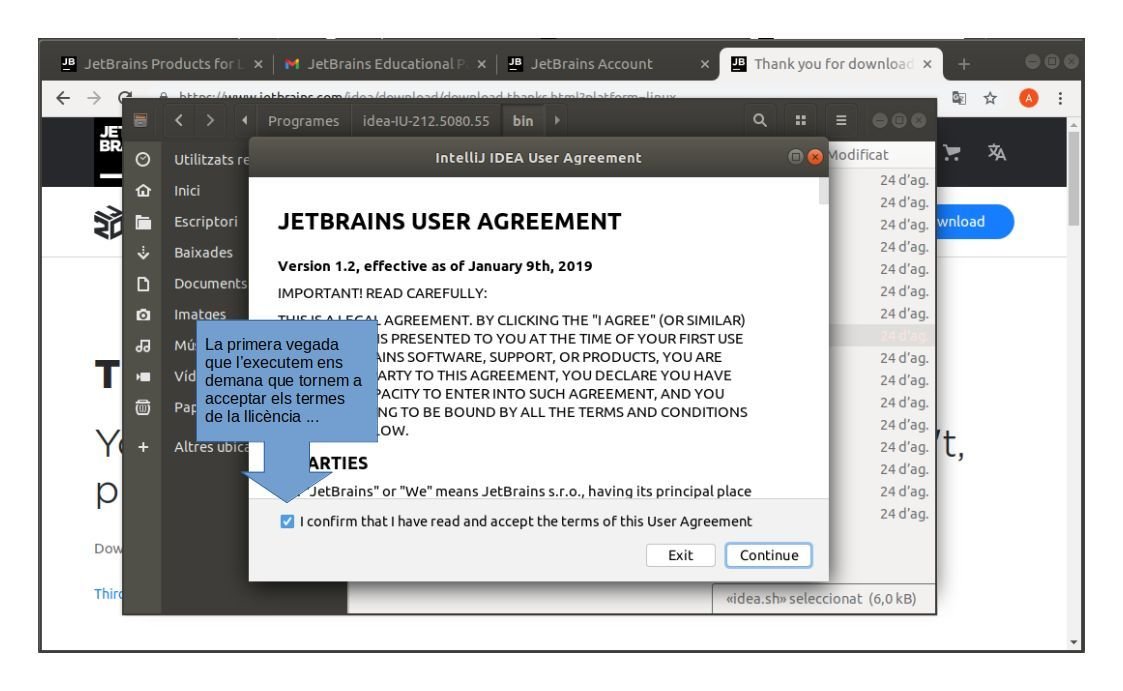This screenshot has width=1123, height=691.
Task: Bookmark this page with star icon
Action: pyautogui.click(x=990, y=98)
